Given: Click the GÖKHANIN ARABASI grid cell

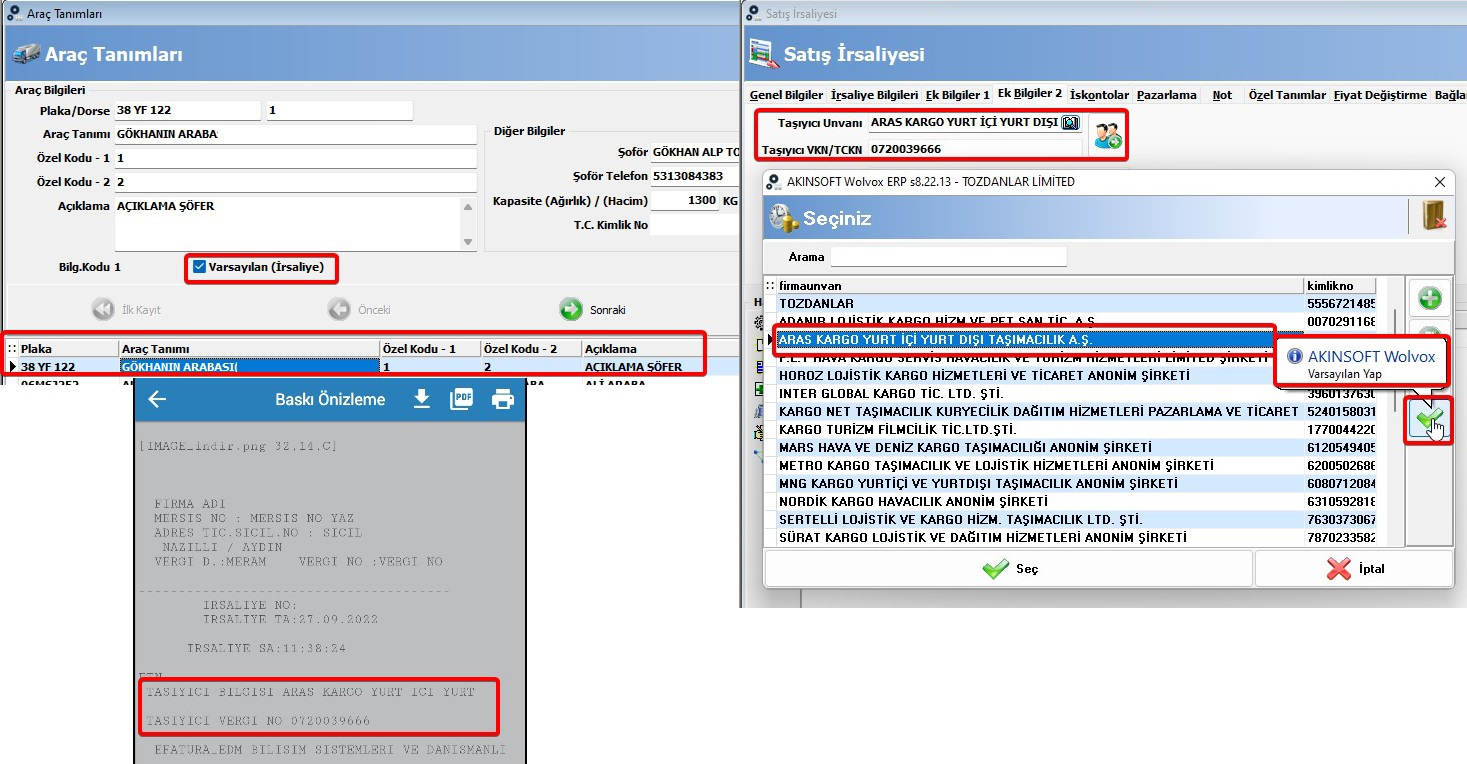Looking at the screenshot, I should click(x=249, y=367).
